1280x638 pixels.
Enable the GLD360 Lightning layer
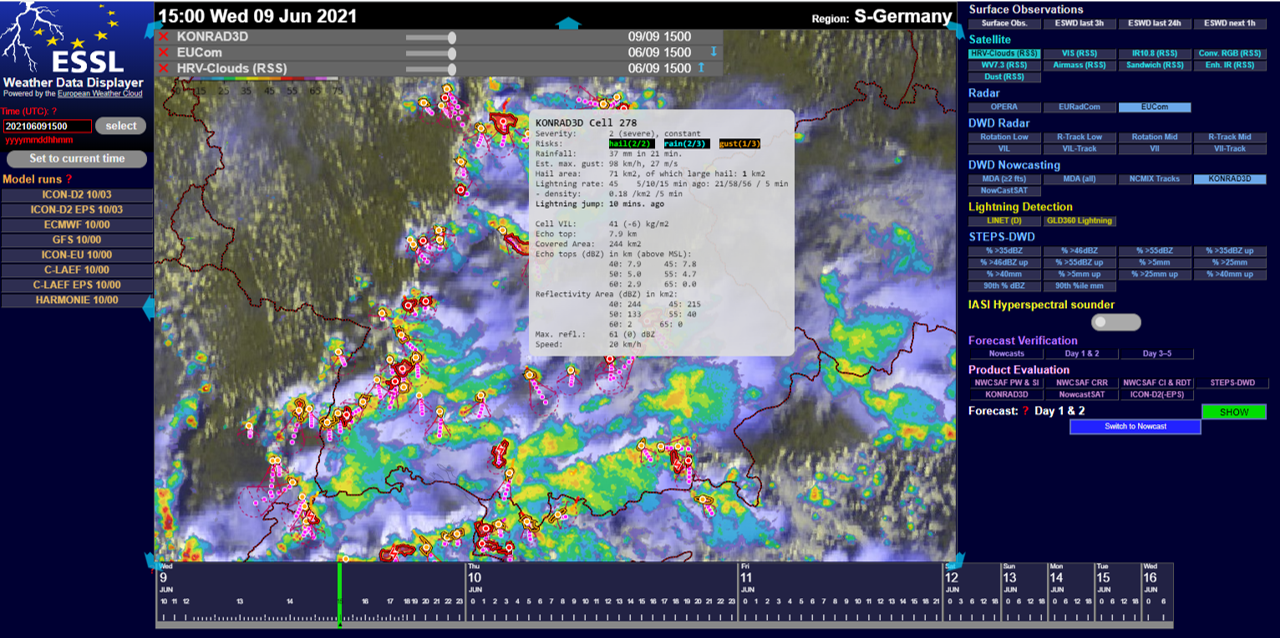[x=1079, y=221]
